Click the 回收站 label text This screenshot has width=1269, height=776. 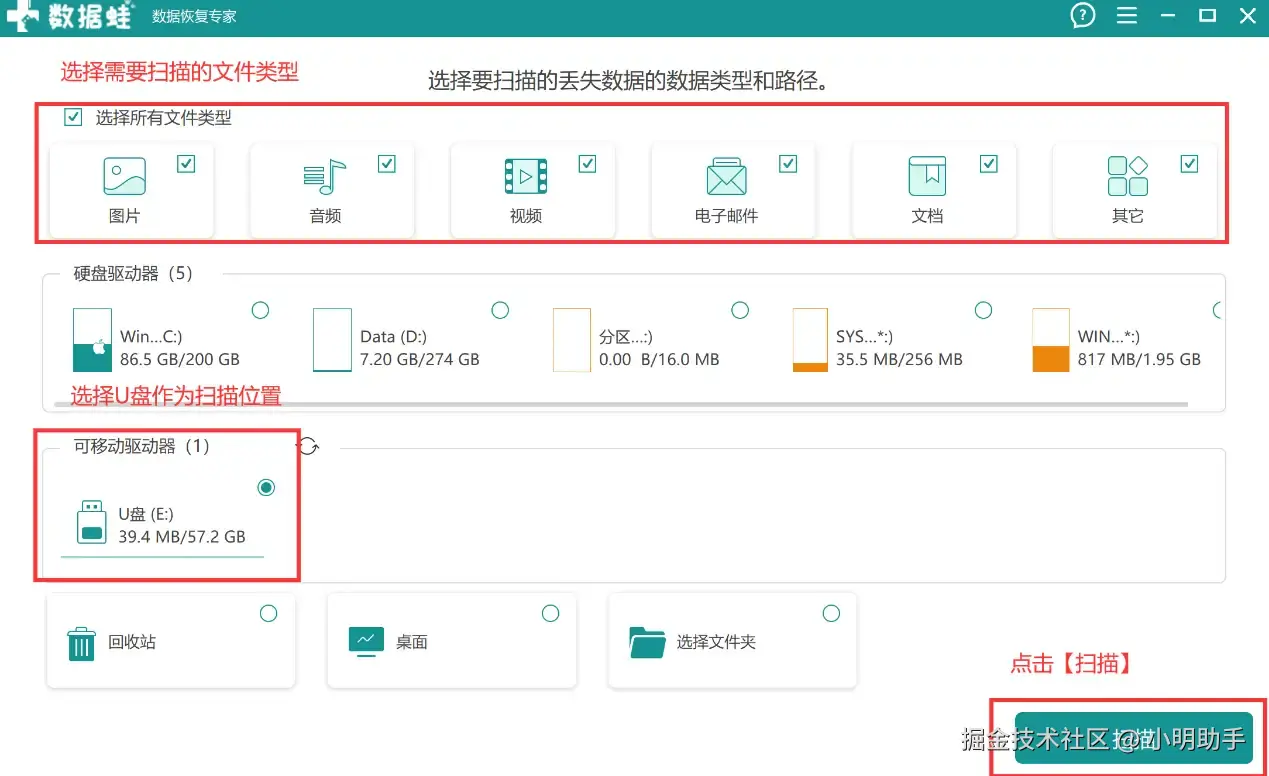pos(132,642)
